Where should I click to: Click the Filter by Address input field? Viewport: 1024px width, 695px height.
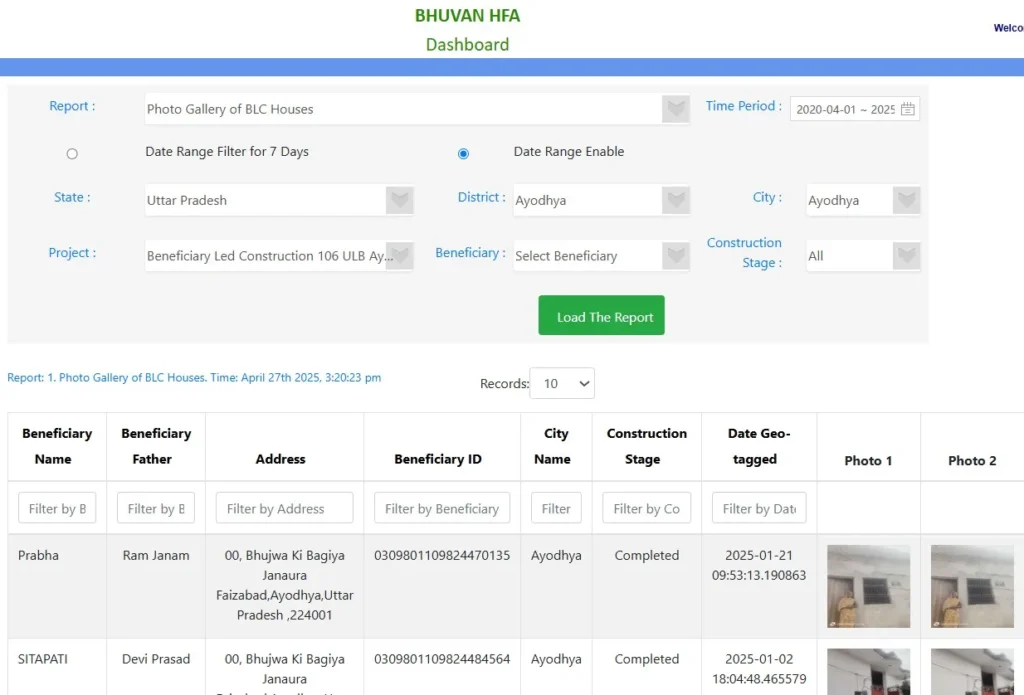click(x=284, y=508)
